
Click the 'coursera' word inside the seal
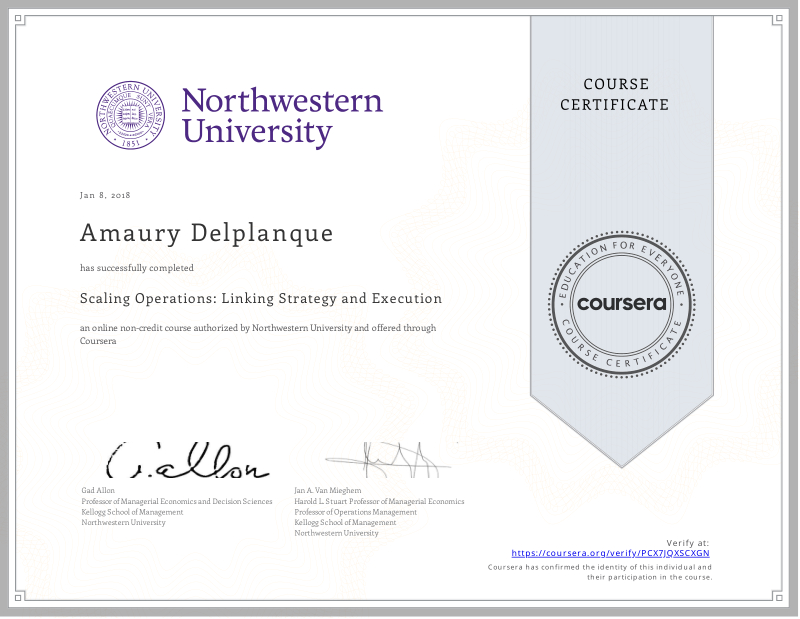tap(621, 304)
